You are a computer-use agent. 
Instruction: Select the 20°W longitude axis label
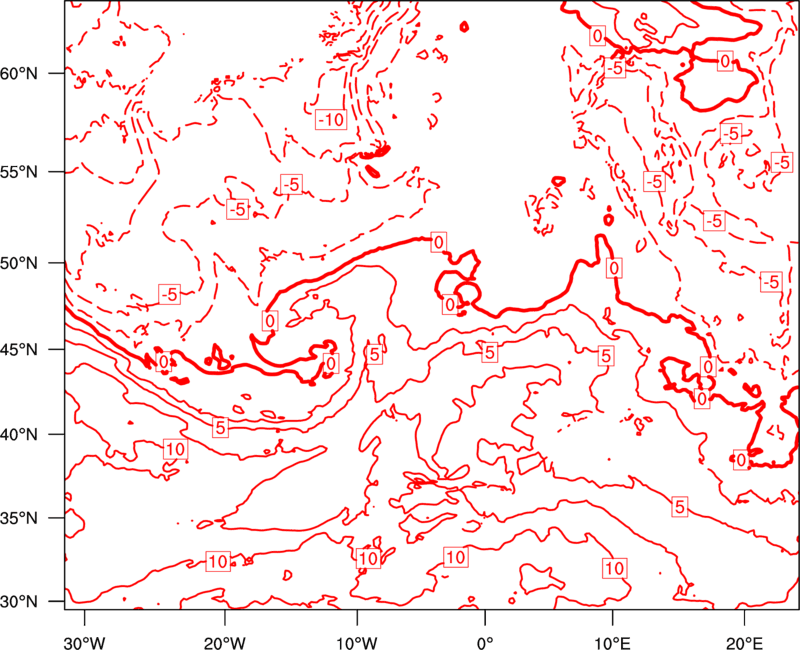tap(225, 643)
